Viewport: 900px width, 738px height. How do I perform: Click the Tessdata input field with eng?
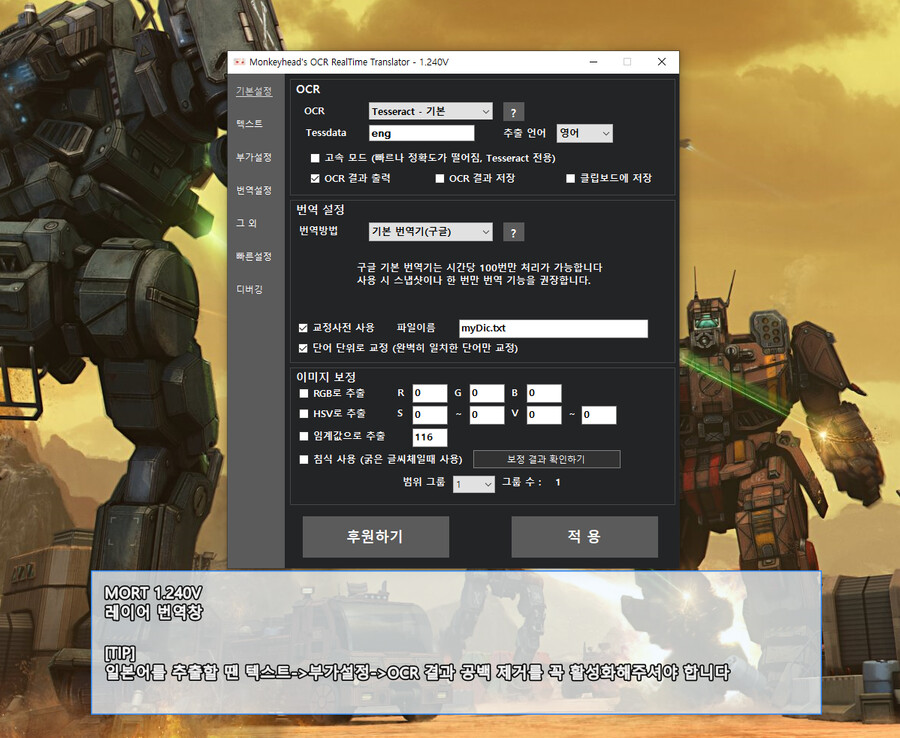[421, 133]
